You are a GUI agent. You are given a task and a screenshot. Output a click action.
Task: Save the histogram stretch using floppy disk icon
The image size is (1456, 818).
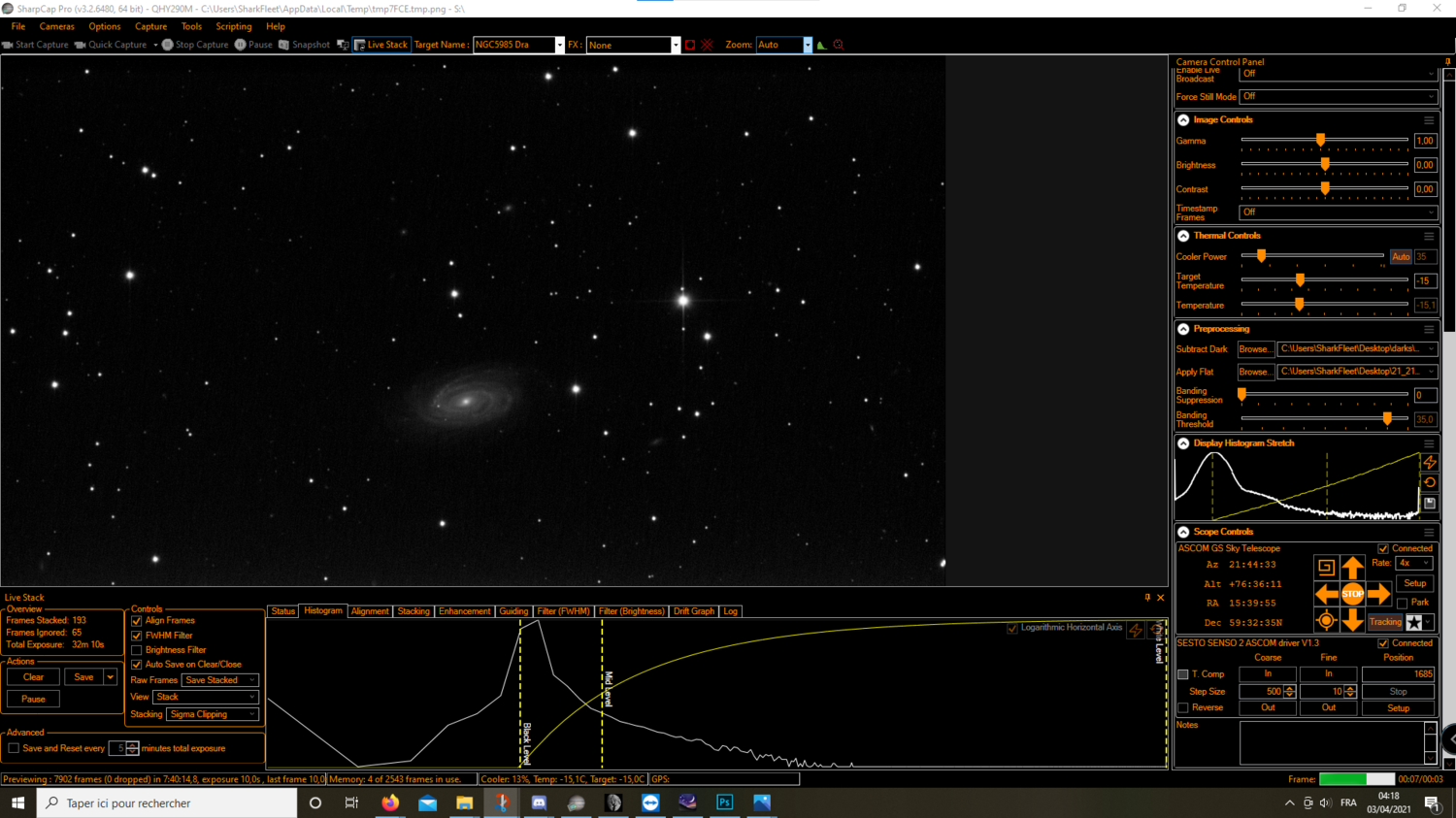point(1430,504)
